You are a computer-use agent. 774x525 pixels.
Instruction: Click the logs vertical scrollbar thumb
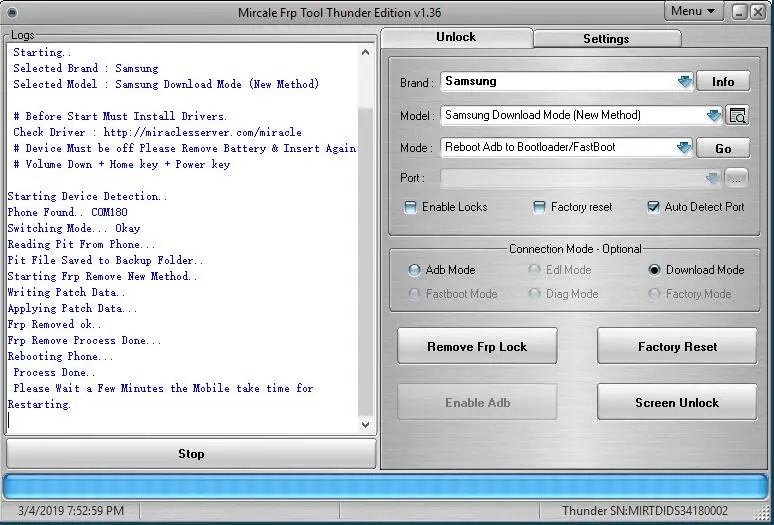[x=366, y=262]
